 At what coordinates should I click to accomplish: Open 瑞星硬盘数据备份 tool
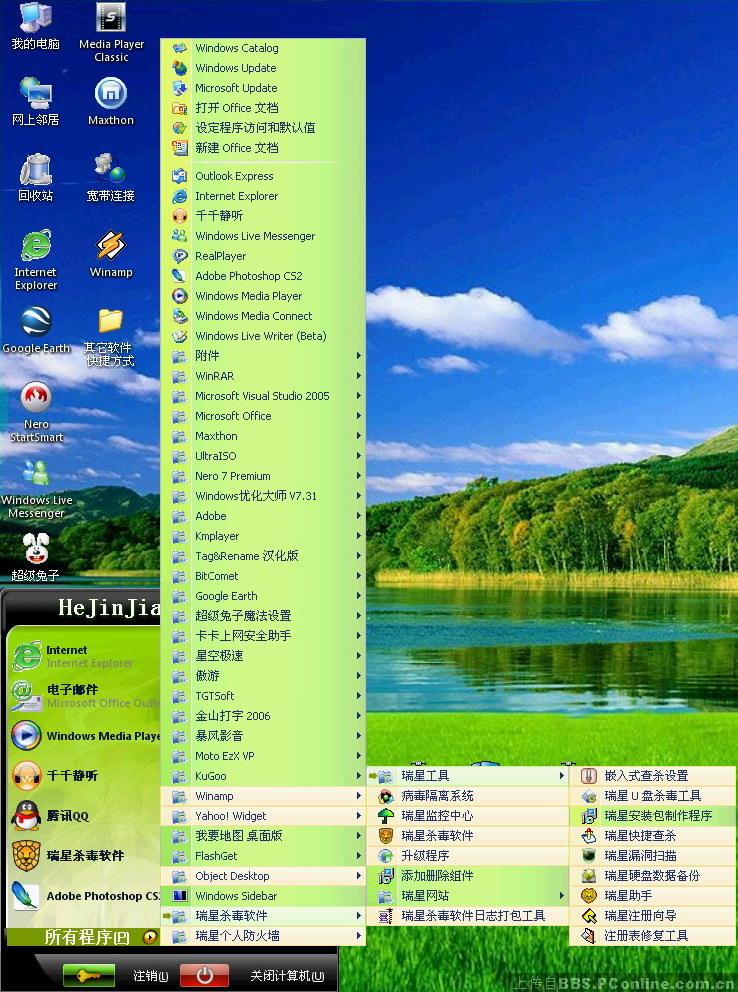point(652,876)
